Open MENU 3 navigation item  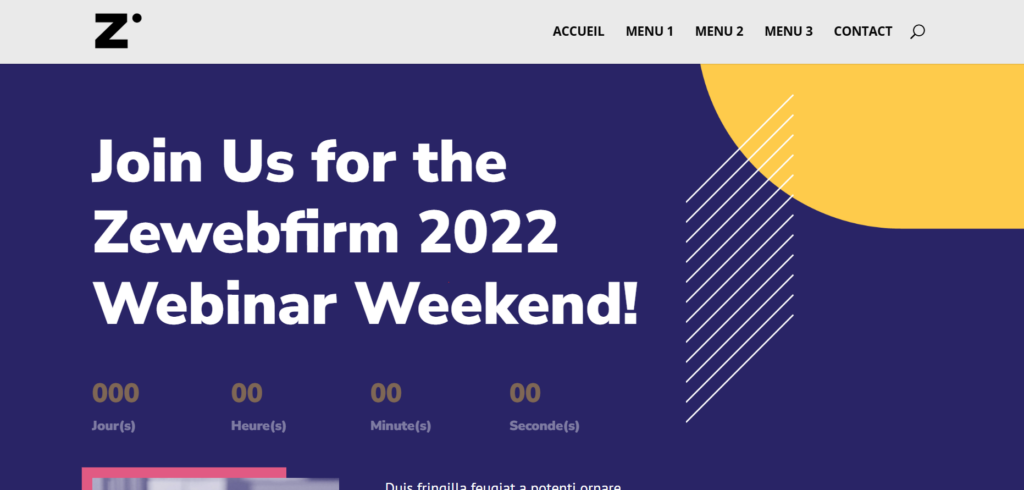click(x=789, y=31)
